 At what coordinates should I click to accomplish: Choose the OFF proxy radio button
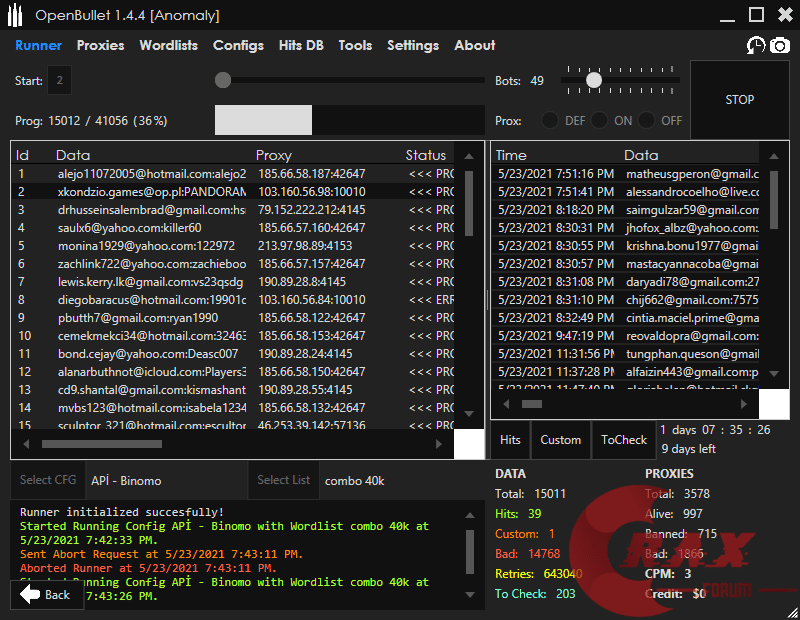[647, 120]
